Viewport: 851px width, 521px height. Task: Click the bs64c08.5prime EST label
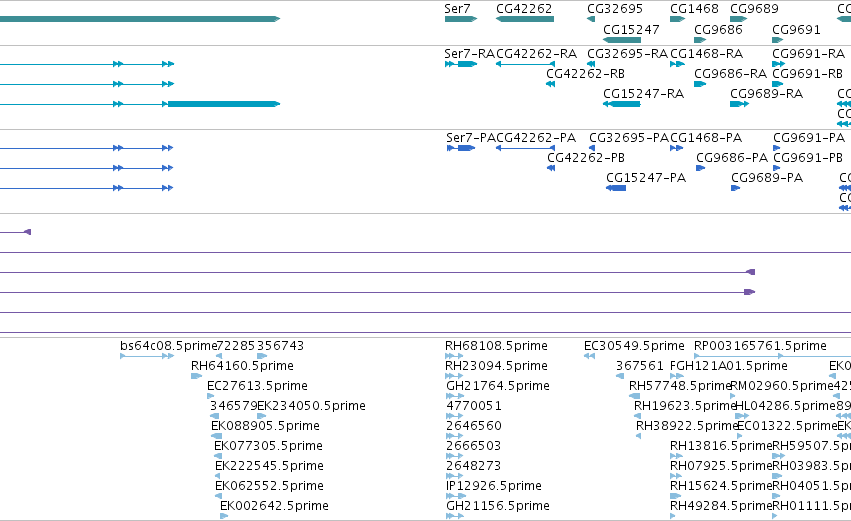(x=168, y=346)
